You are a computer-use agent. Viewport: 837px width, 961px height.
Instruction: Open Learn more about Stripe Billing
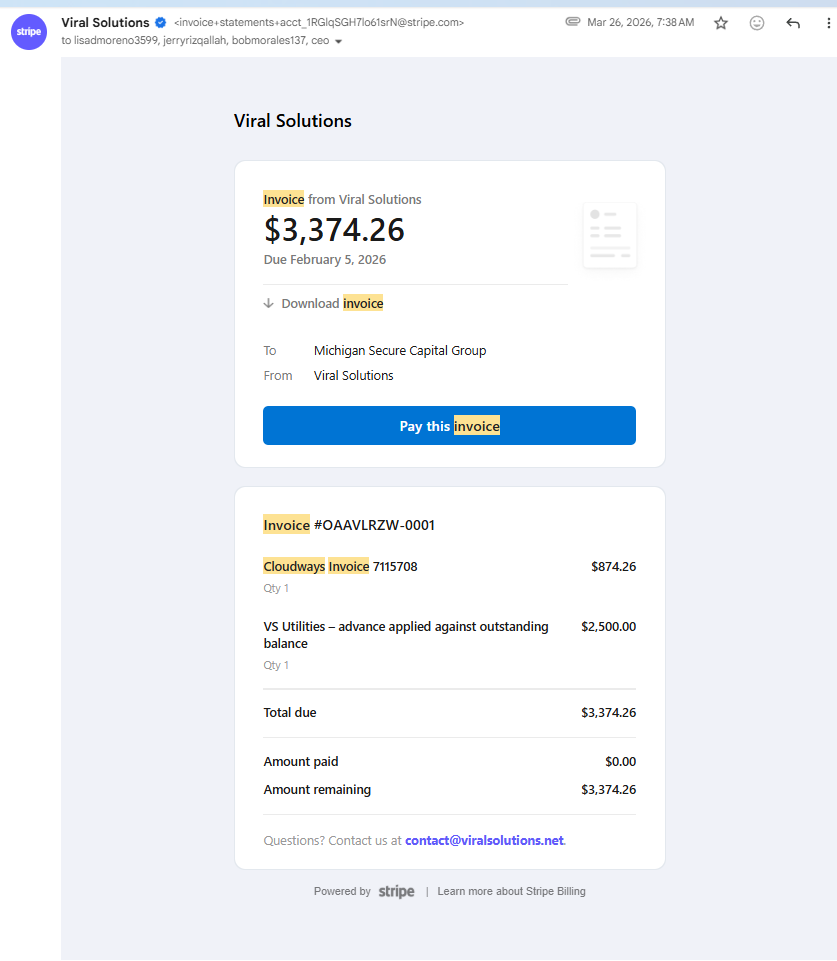[x=511, y=891]
